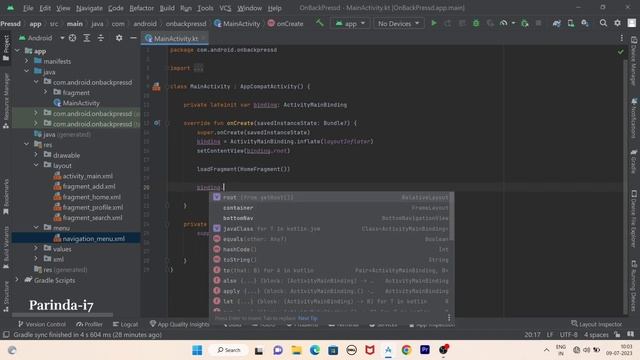Open Chrome from the taskbar
The width and height of the screenshot is (640, 360).
[x=406, y=350]
